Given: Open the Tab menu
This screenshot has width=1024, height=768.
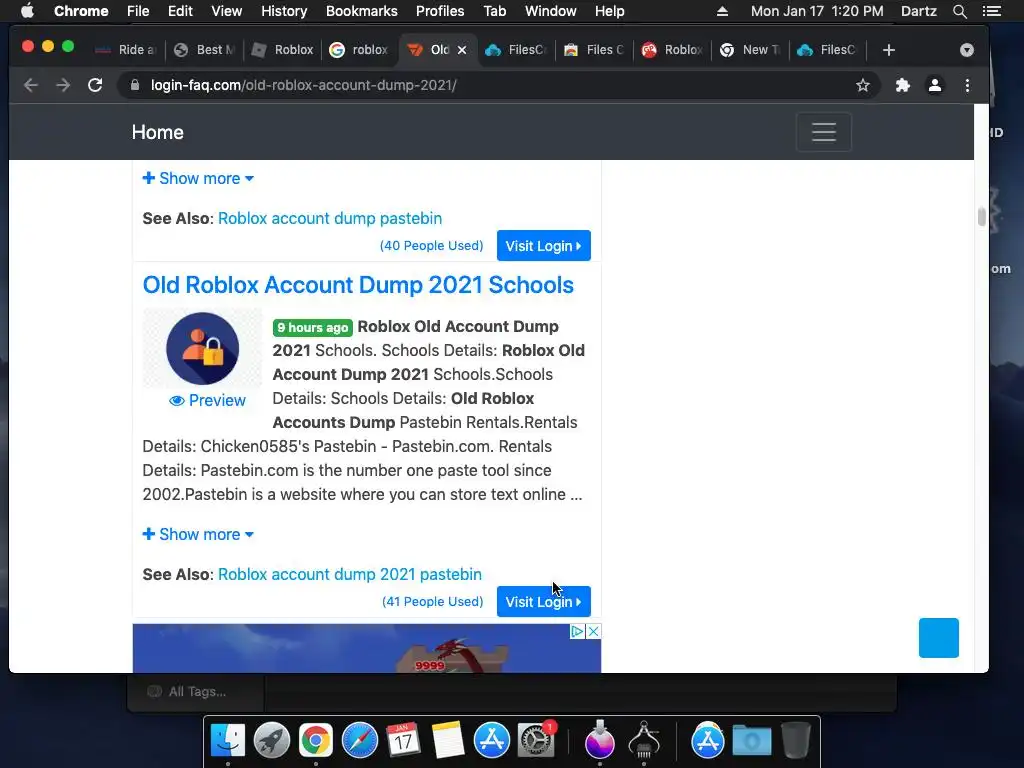Looking at the screenshot, I should click(494, 11).
